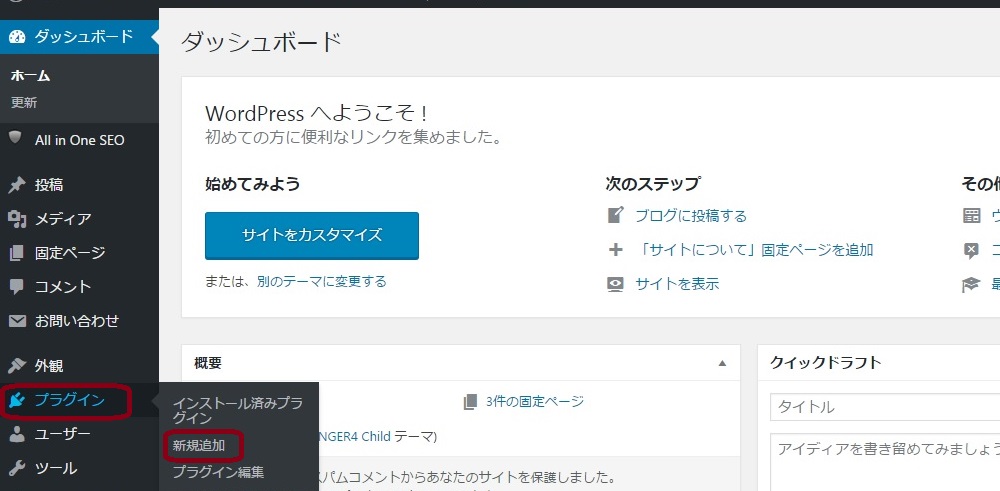Open the お問い合わせ menu

pos(79,321)
